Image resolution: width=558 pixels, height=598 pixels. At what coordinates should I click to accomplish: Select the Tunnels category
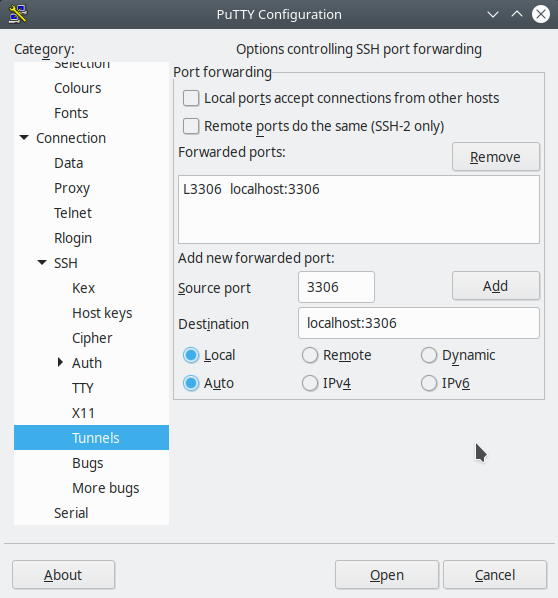(x=92, y=438)
